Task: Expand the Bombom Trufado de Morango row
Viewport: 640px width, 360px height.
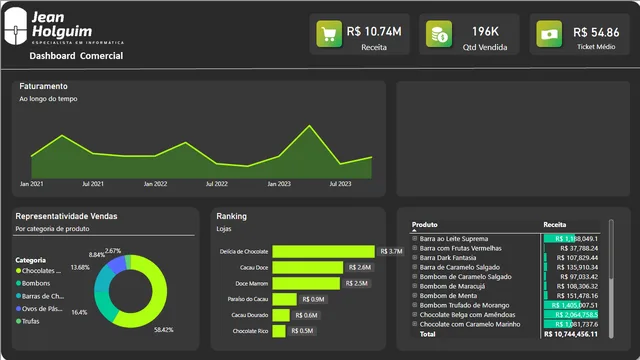Action: pos(415,305)
